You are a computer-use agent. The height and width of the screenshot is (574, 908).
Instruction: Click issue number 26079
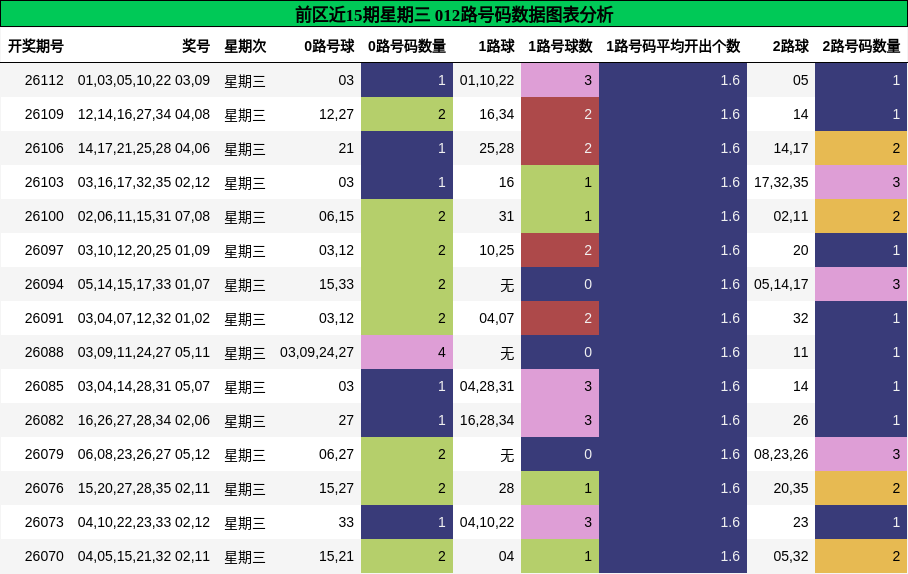(x=44, y=454)
